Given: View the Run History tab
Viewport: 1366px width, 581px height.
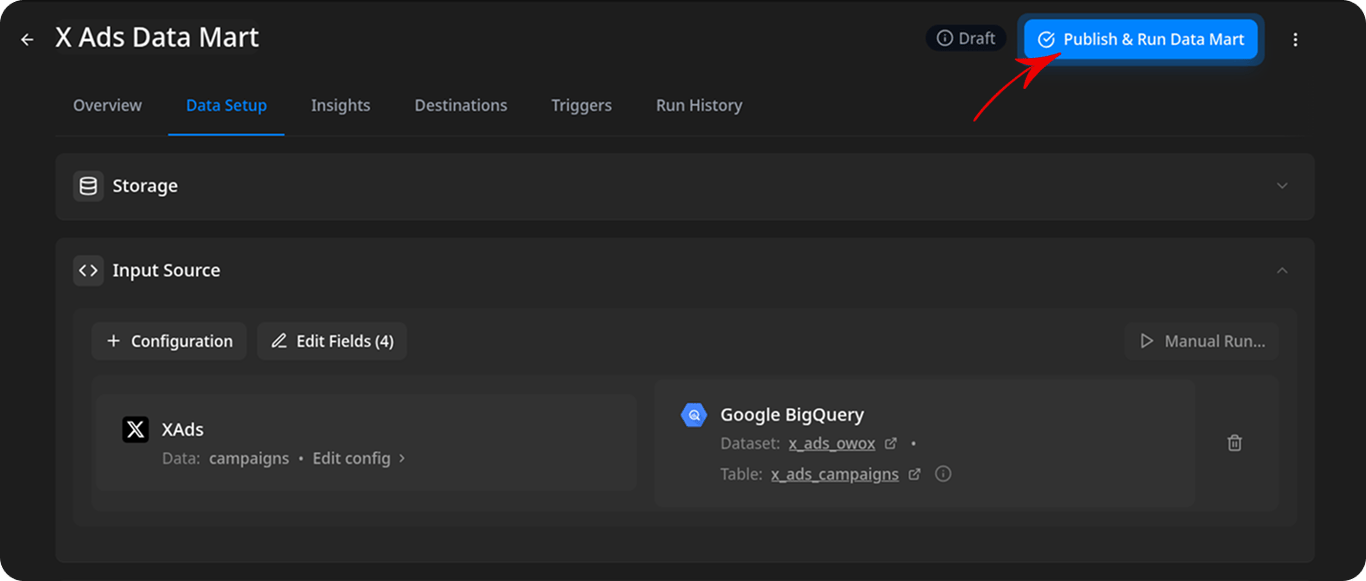Looking at the screenshot, I should click(x=699, y=105).
